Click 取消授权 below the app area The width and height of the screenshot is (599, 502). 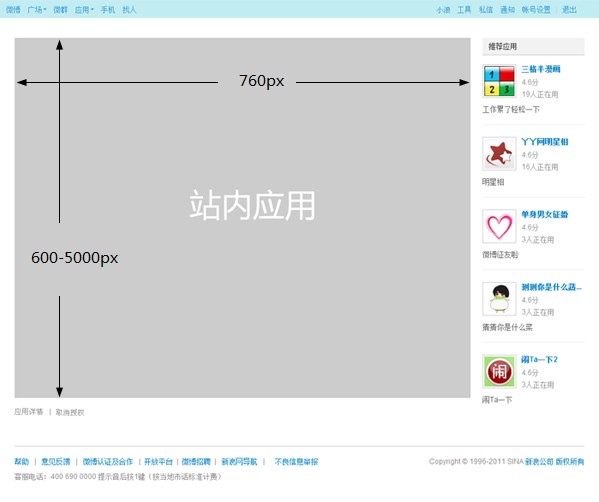point(70,412)
